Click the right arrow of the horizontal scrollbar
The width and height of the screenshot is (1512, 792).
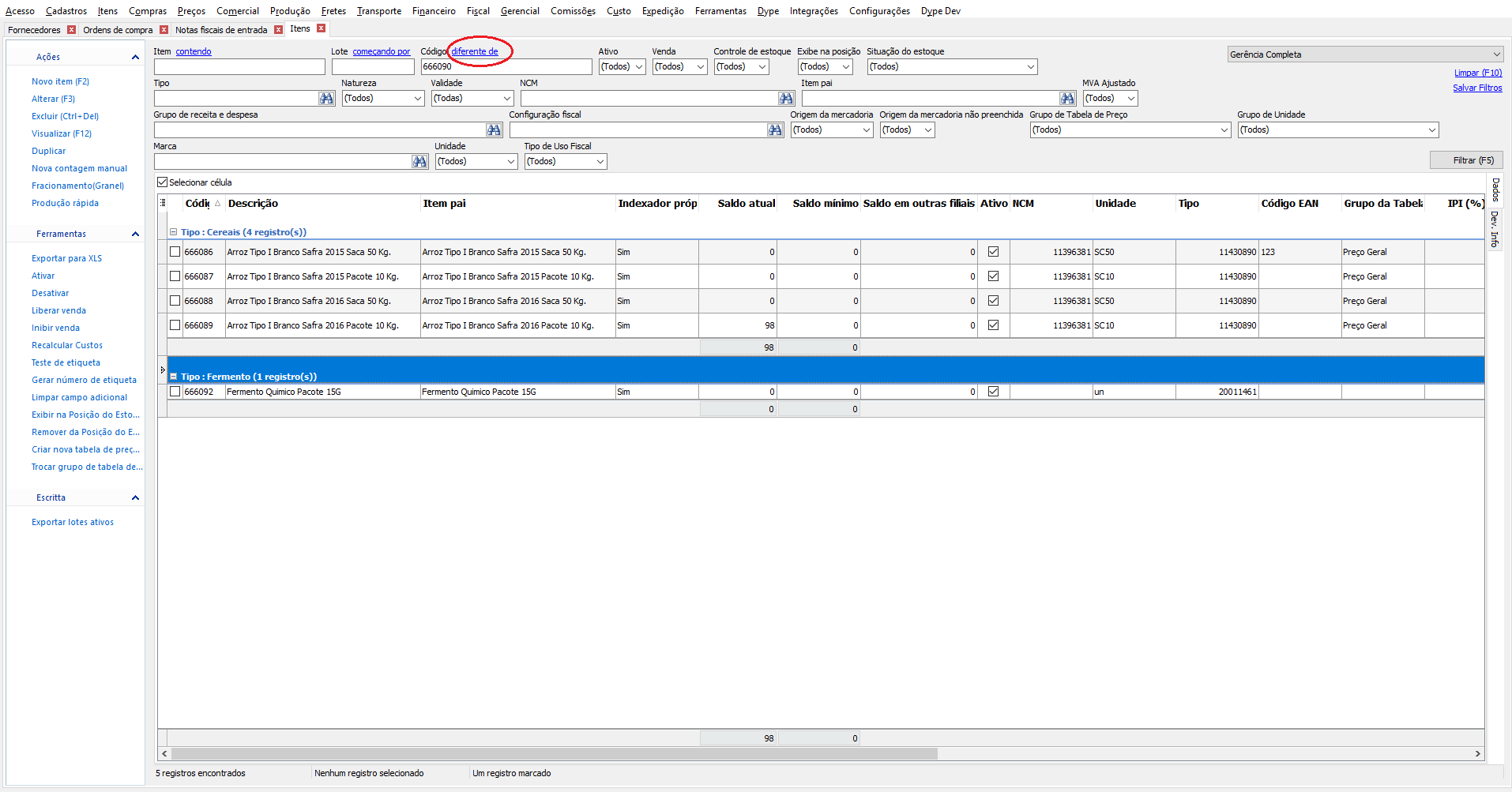point(1478,754)
